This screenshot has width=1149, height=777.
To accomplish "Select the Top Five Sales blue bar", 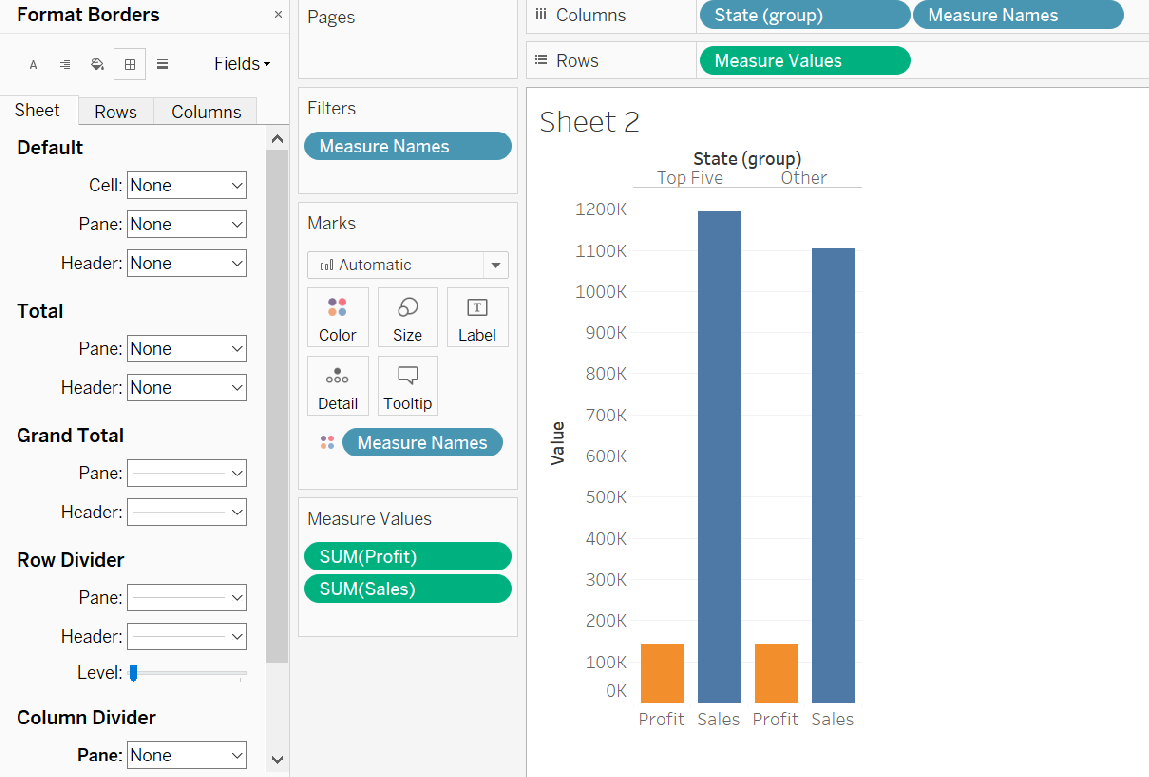I will click(719, 457).
